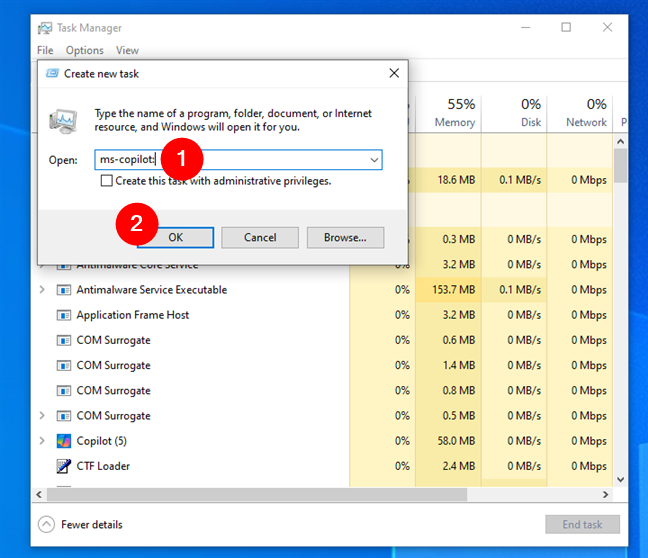Screen dimensions: 648x558
Task: Click 0.1 MB/s disk value for Antimalware Service
Action: pyautogui.click(x=520, y=290)
